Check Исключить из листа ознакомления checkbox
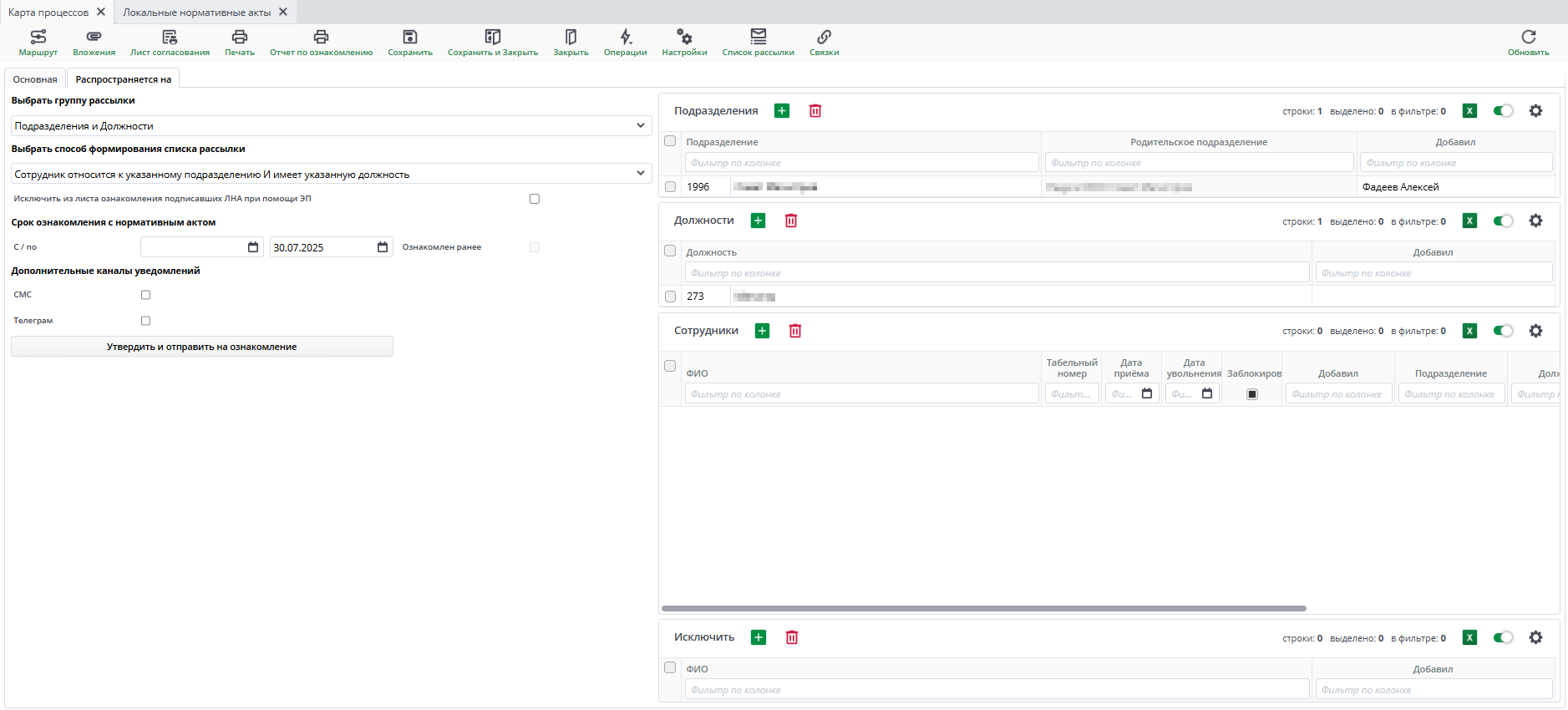Screen dimensions: 1568x710 [x=535, y=199]
